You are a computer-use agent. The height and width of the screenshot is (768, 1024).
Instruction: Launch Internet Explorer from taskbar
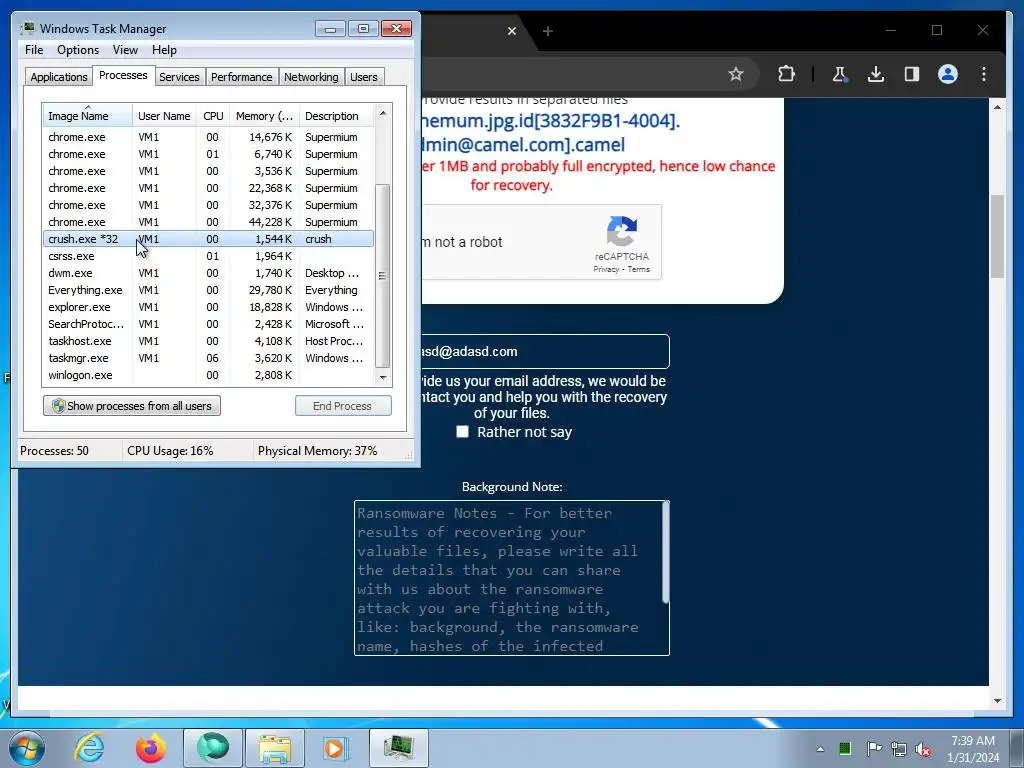[89, 748]
